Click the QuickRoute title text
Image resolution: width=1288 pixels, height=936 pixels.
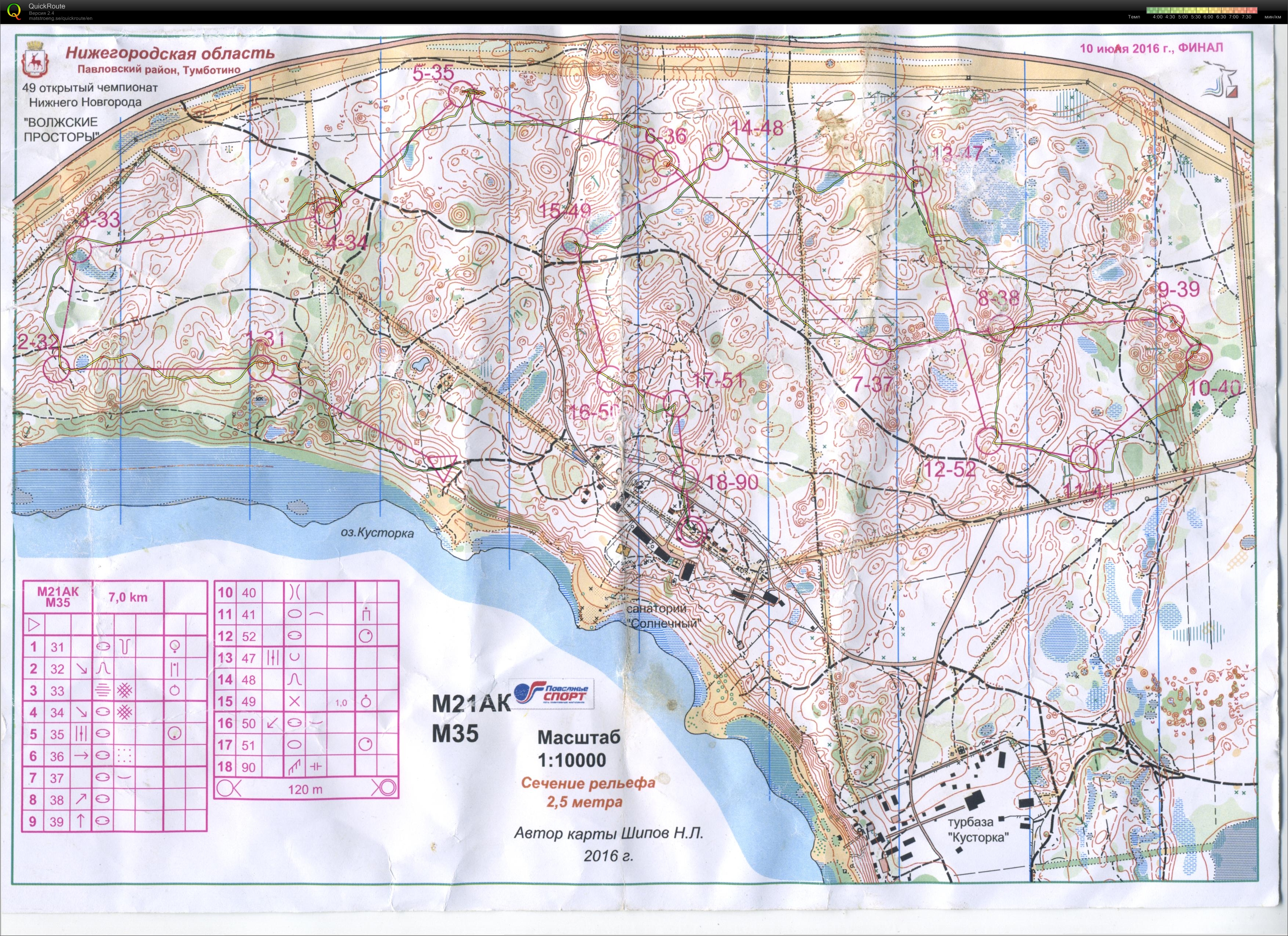[47, 6]
